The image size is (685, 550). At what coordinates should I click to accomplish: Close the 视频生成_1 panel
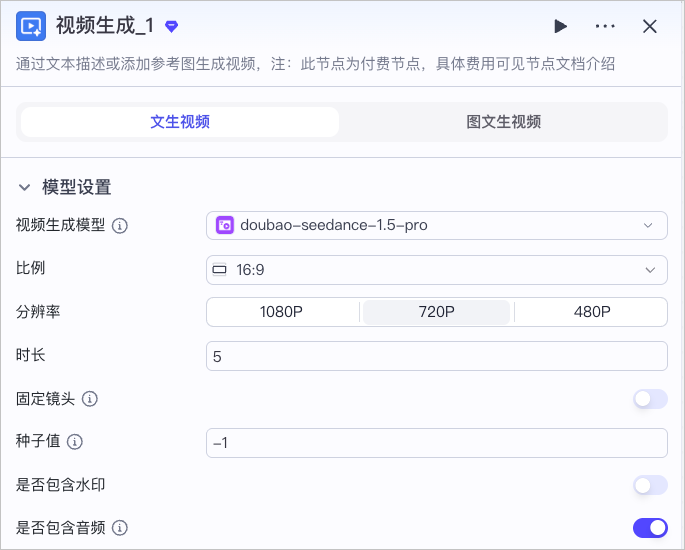(x=650, y=26)
